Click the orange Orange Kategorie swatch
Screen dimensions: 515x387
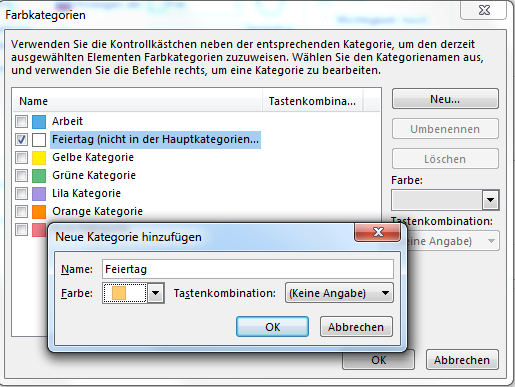click(39, 212)
